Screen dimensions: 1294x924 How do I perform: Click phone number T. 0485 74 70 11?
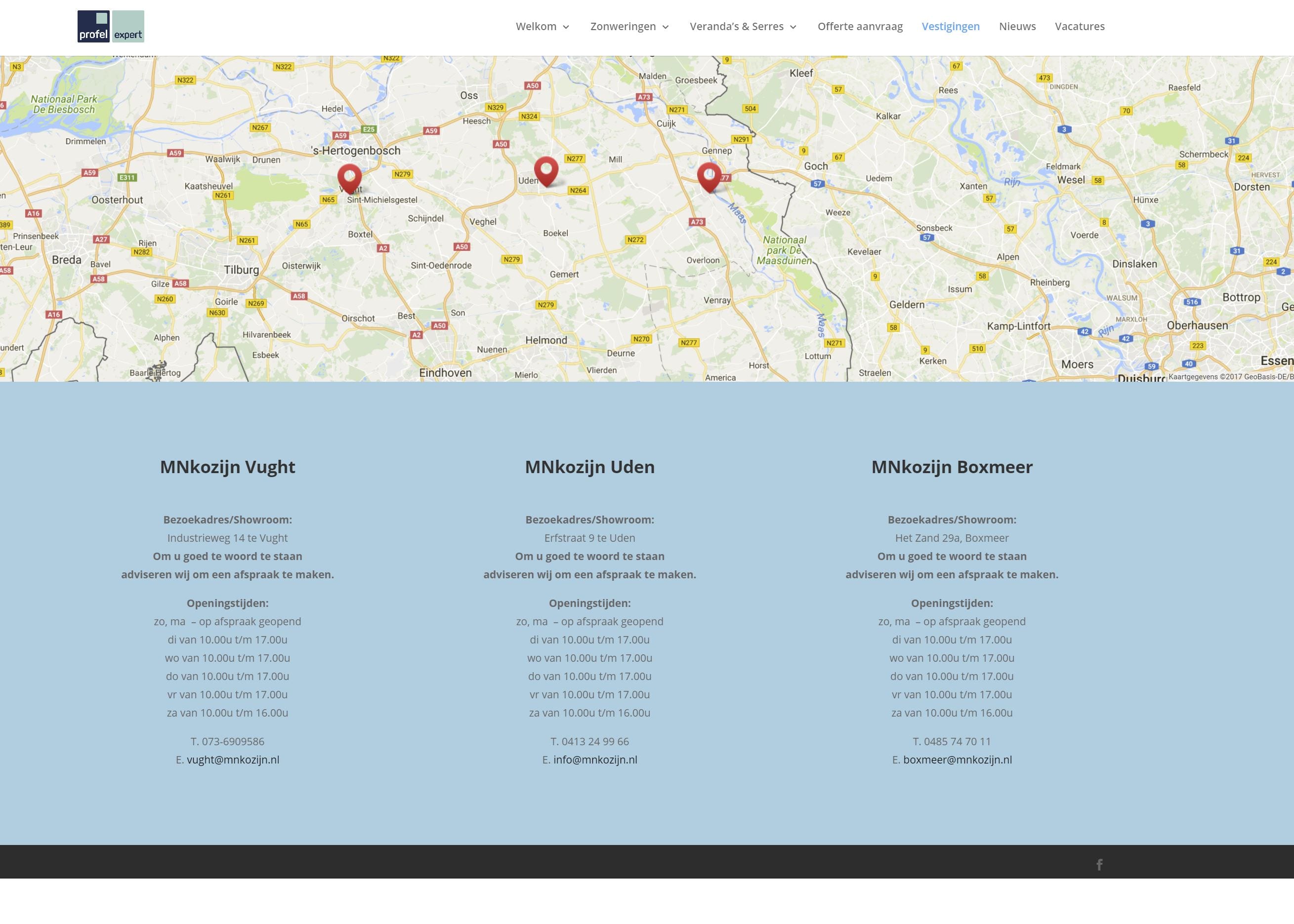(x=952, y=741)
